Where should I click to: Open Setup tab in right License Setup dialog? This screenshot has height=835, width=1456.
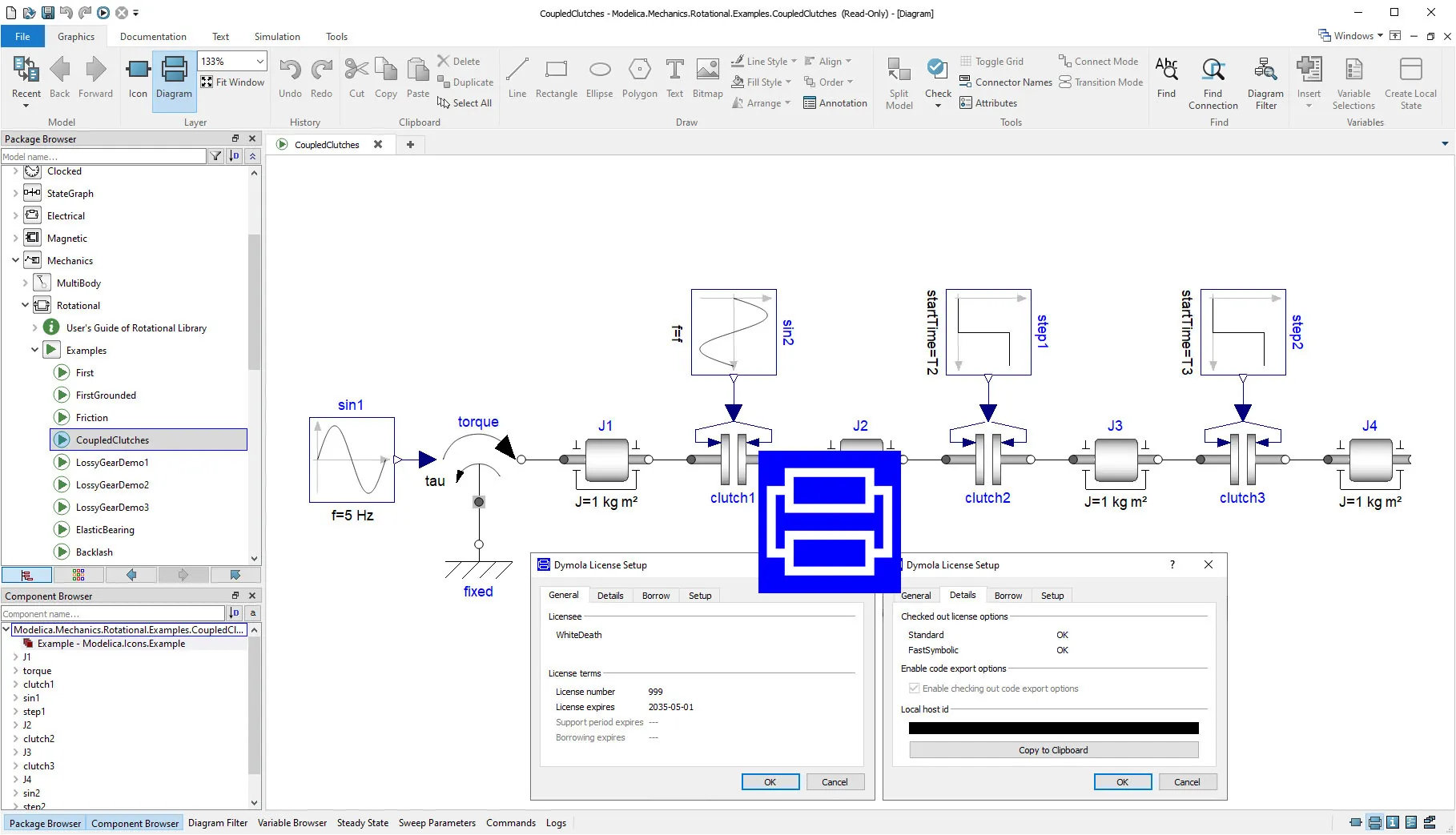1052,596
